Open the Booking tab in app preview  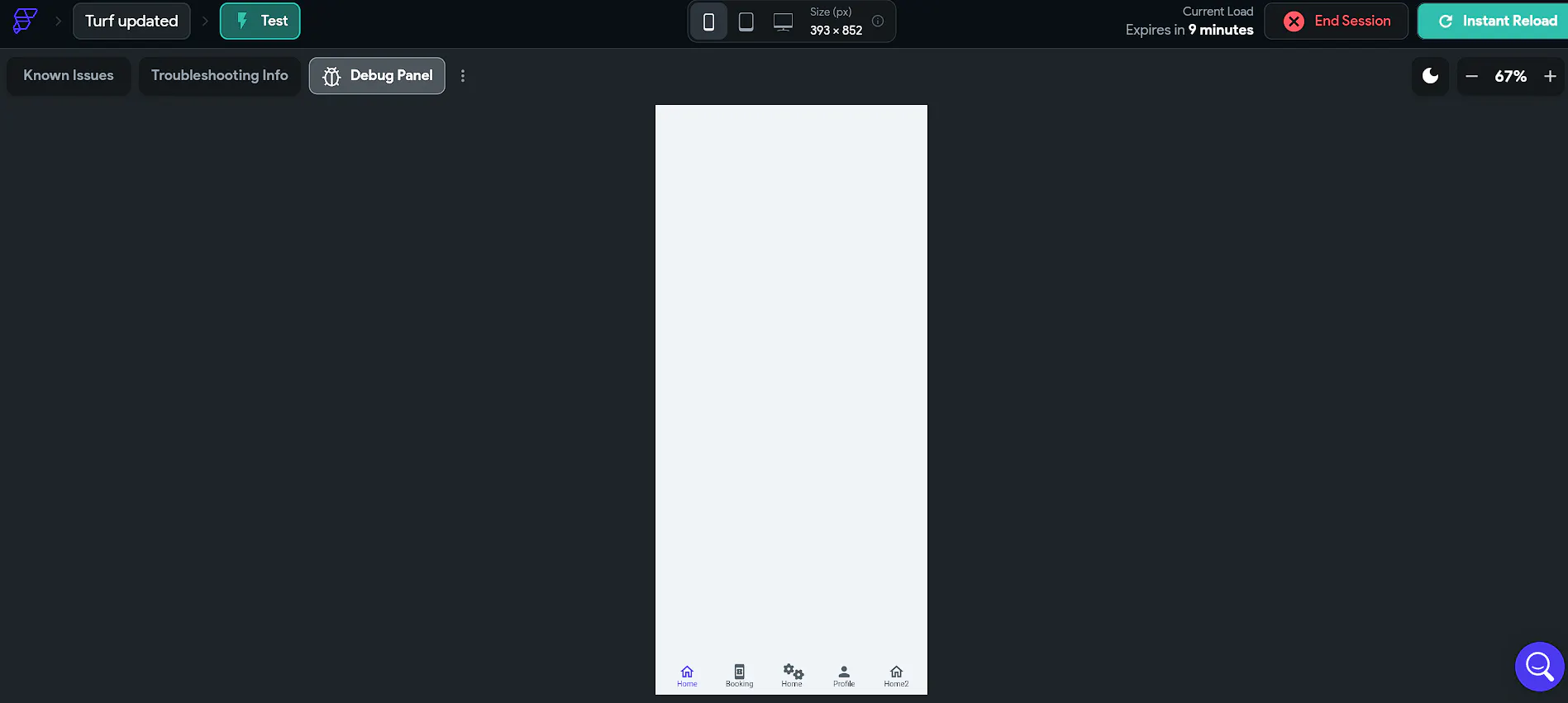click(x=740, y=676)
